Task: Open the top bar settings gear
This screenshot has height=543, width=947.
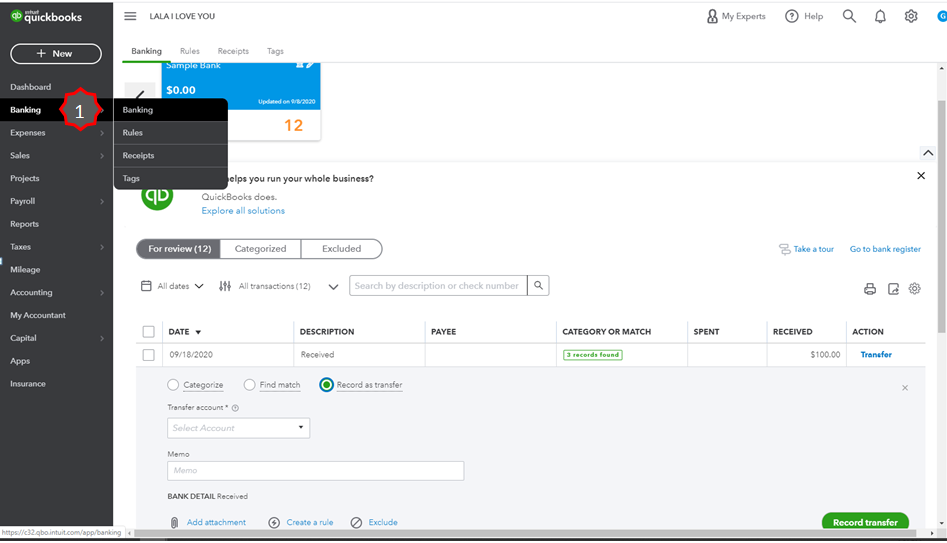Action: click(911, 16)
